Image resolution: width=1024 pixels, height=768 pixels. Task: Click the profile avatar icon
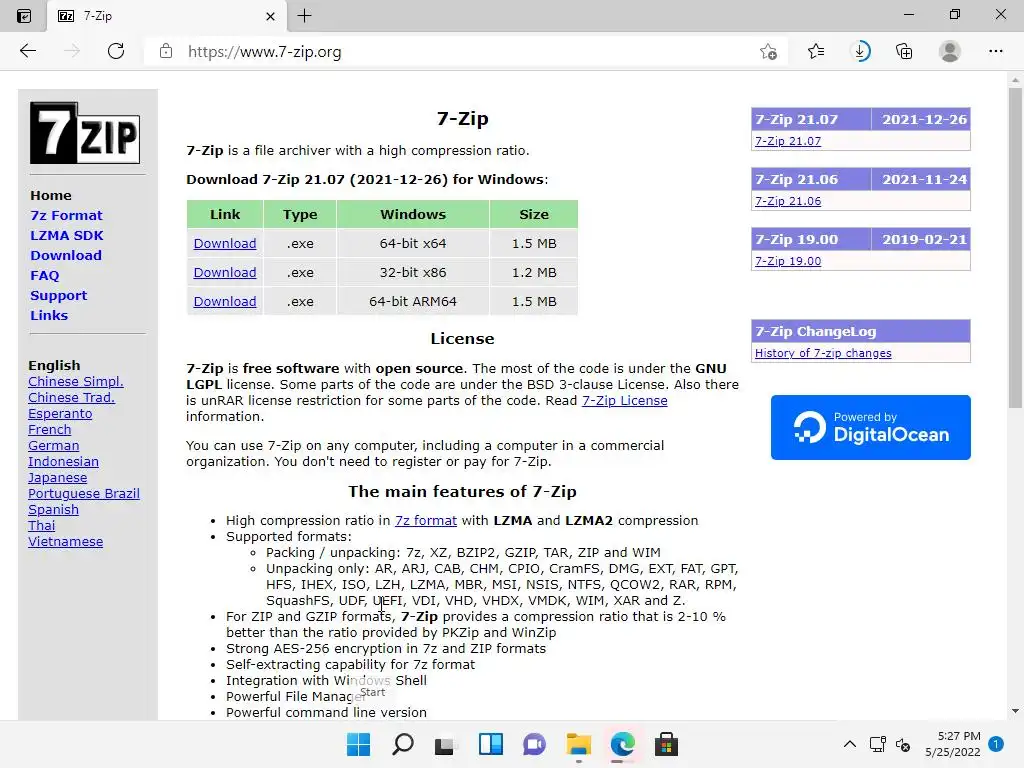pos(950,51)
